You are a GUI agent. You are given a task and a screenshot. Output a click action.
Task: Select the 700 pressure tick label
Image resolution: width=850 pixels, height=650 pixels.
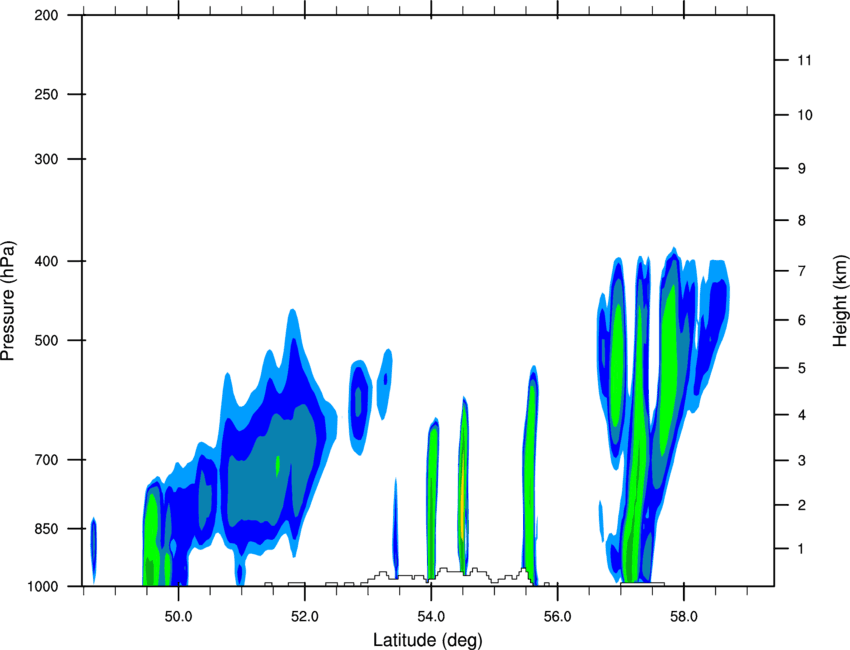(47, 460)
